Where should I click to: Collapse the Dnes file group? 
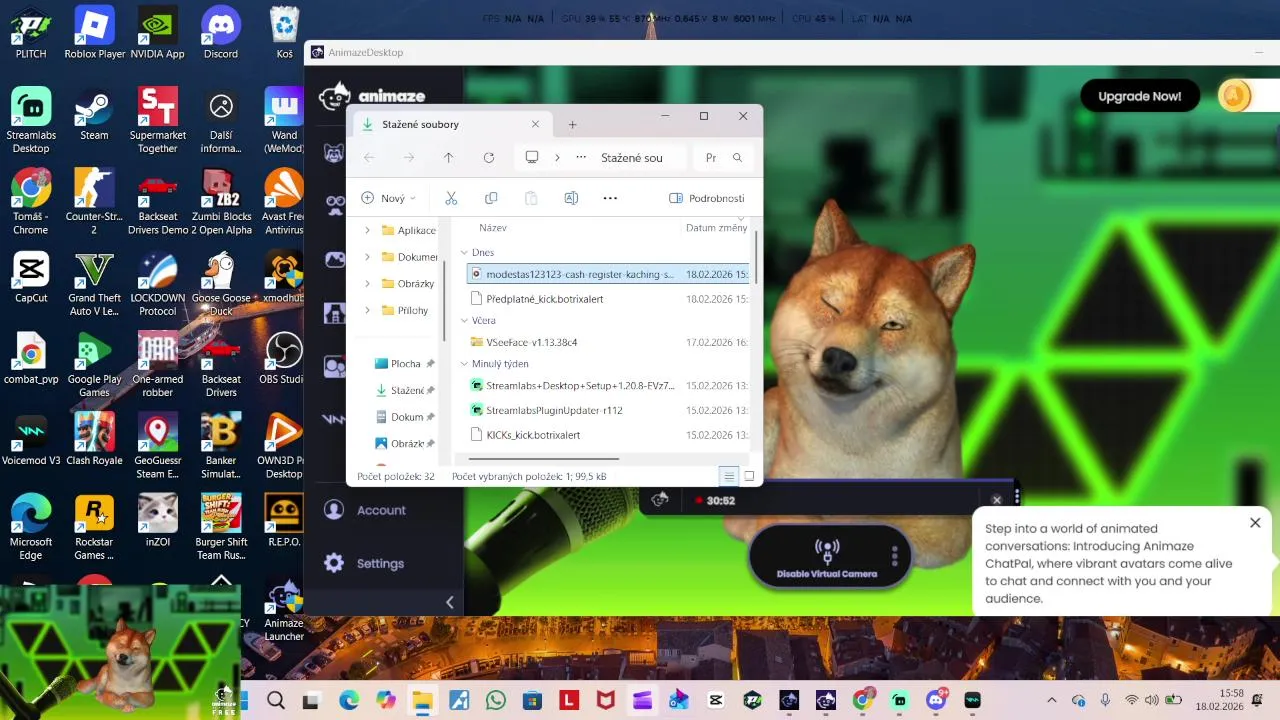(x=464, y=253)
